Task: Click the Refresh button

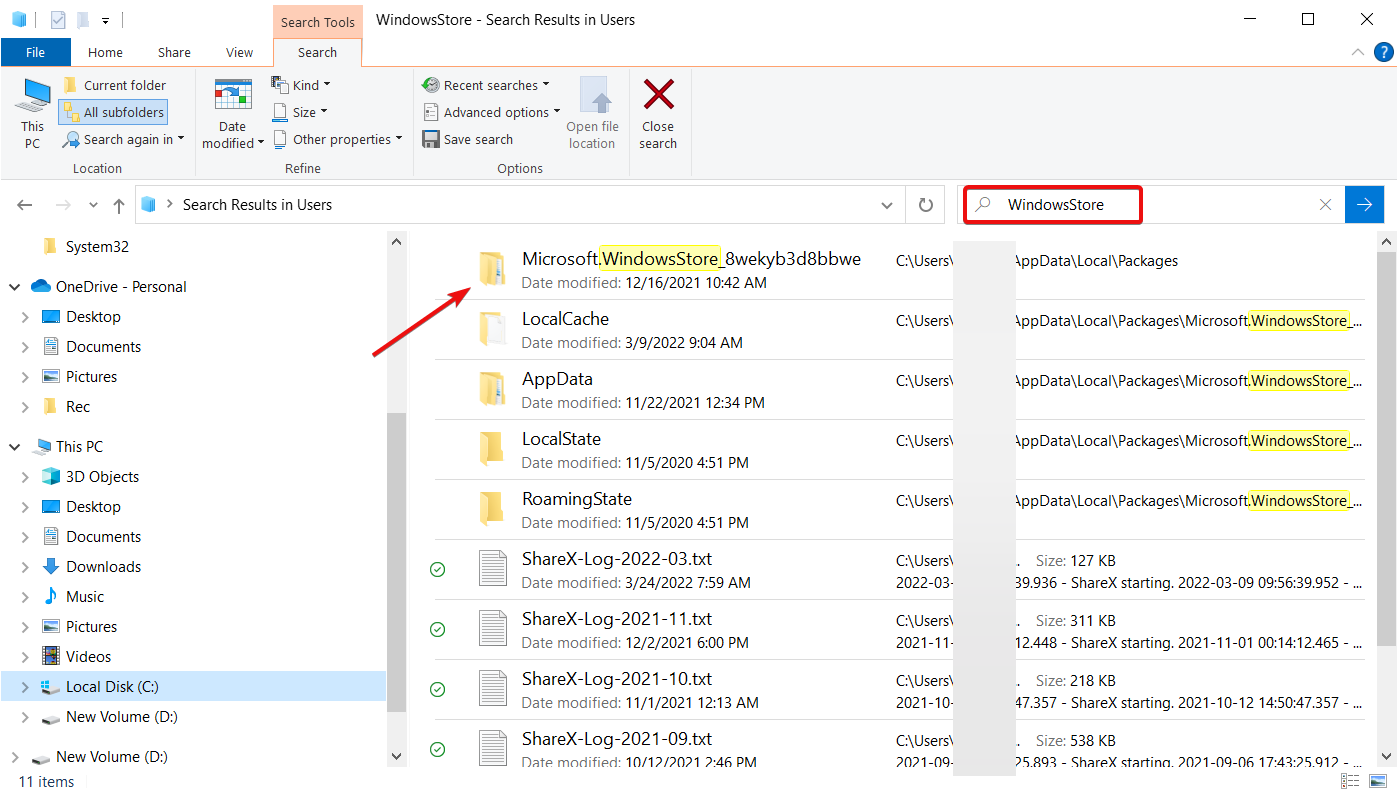Action: pyautogui.click(x=926, y=205)
